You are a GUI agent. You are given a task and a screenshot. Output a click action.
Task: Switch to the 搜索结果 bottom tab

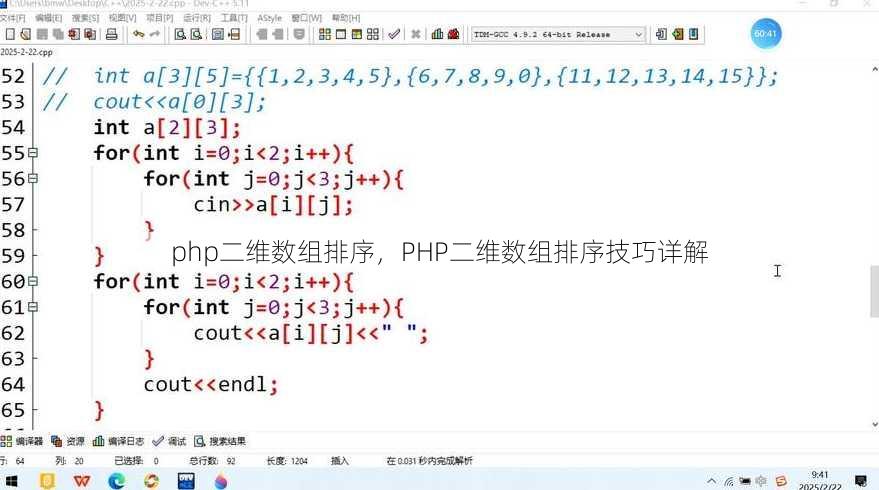pos(220,441)
